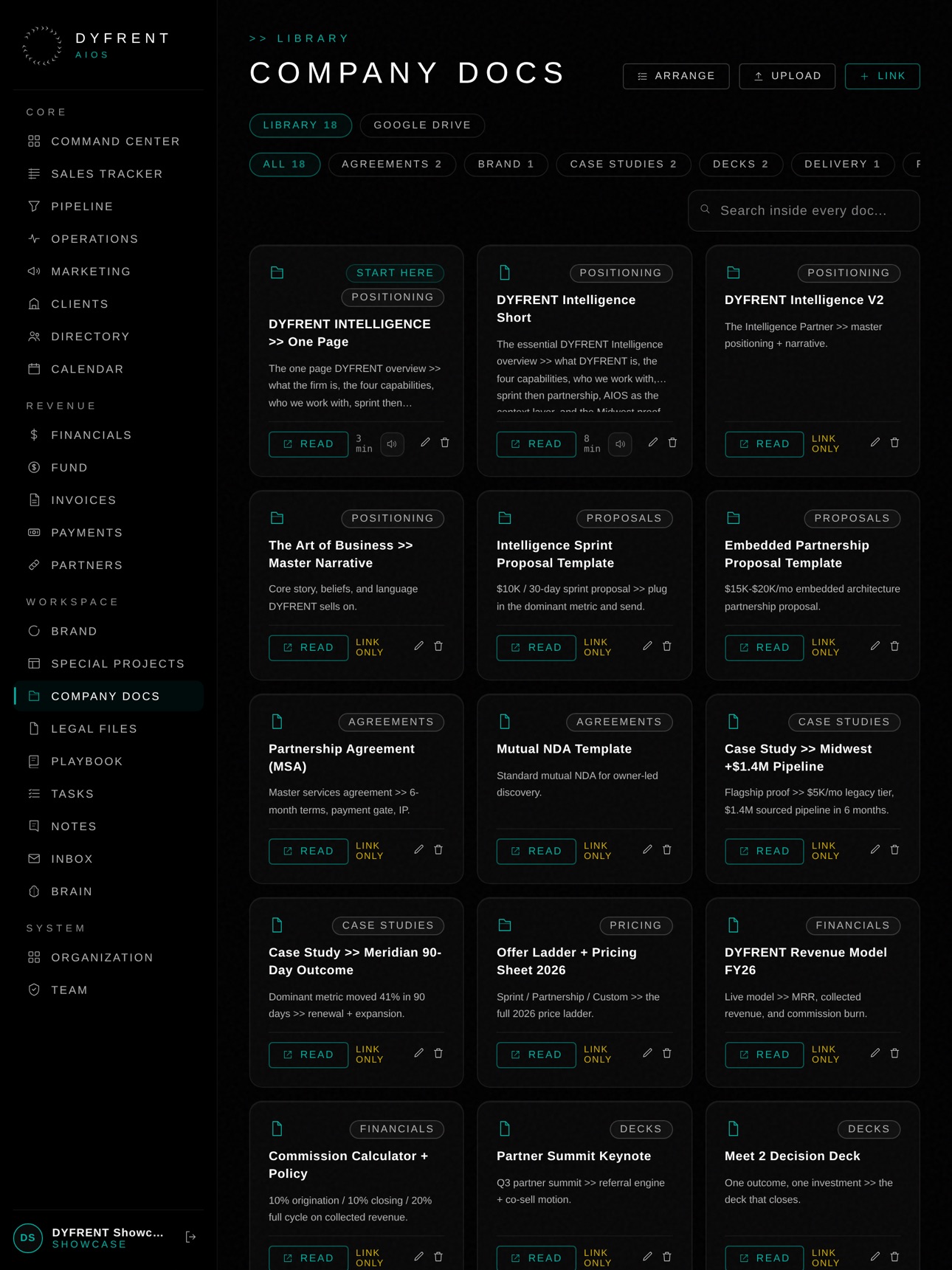The width and height of the screenshot is (952, 1270).
Task: Edit the DYFRENT Intelligence V2 doc
Action: point(875,443)
